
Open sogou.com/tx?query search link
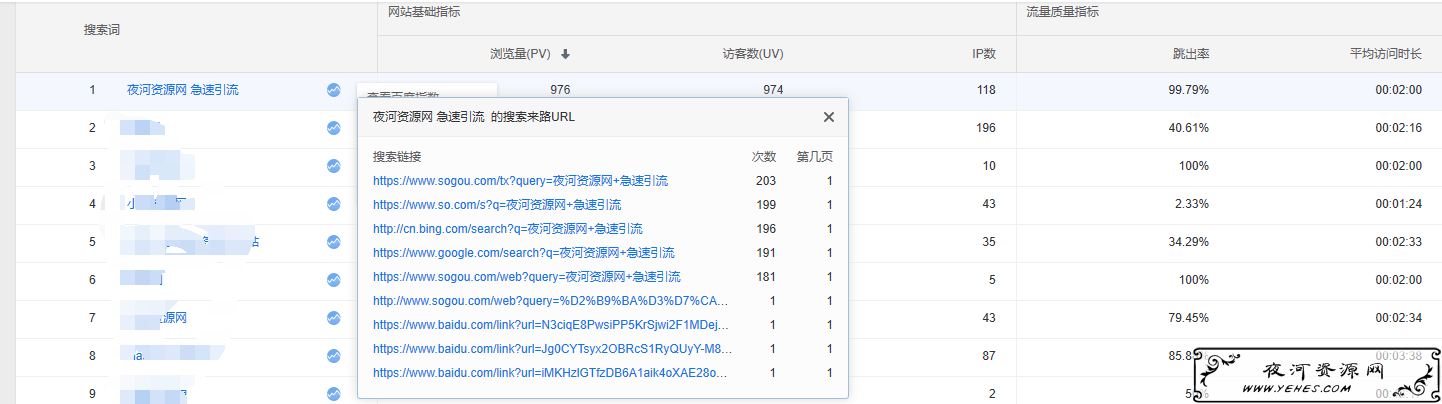tap(520, 181)
